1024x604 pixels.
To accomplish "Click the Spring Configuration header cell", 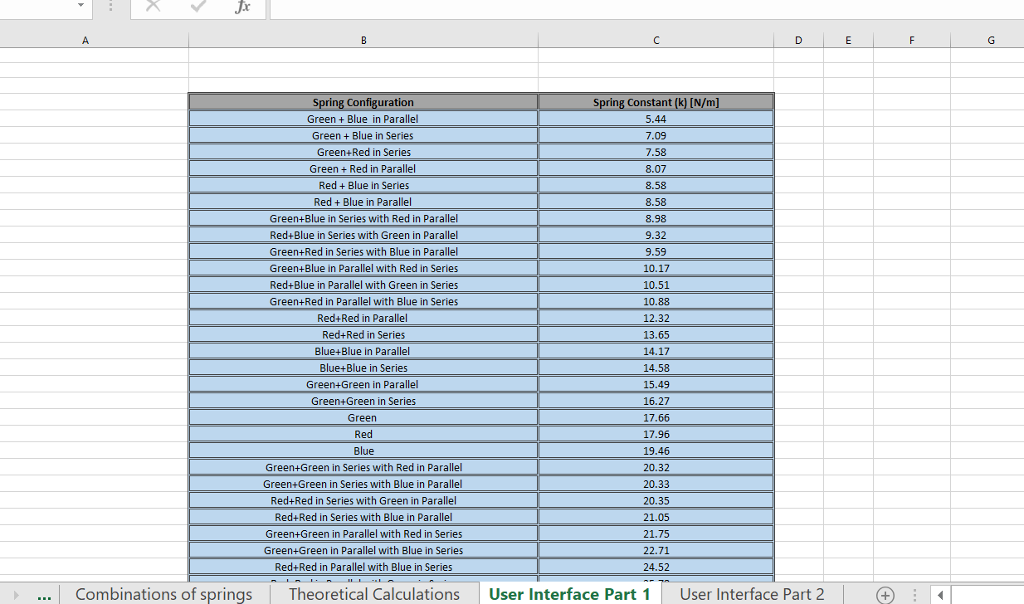I will (x=363, y=102).
